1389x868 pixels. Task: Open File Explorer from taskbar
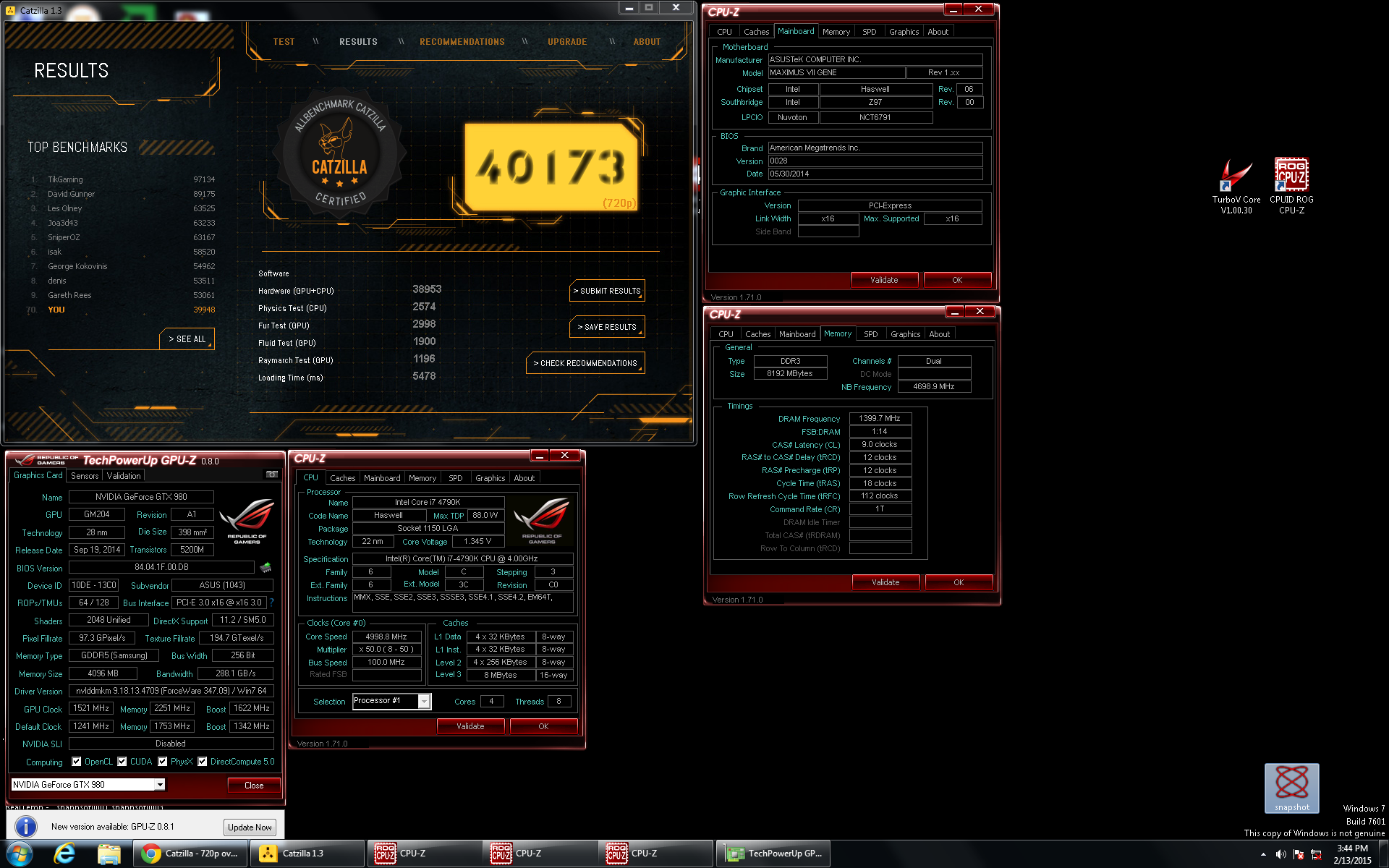pos(109,854)
